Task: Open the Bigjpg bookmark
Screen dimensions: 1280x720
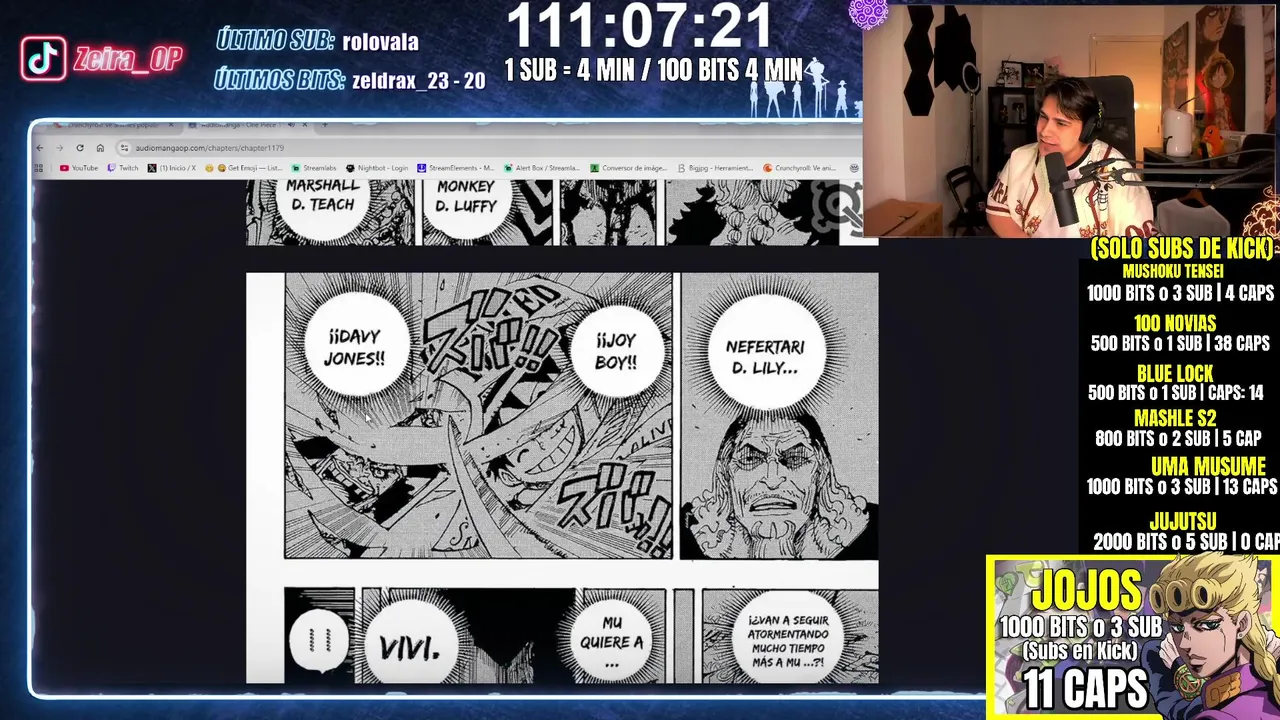Action: (x=714, y=168)
